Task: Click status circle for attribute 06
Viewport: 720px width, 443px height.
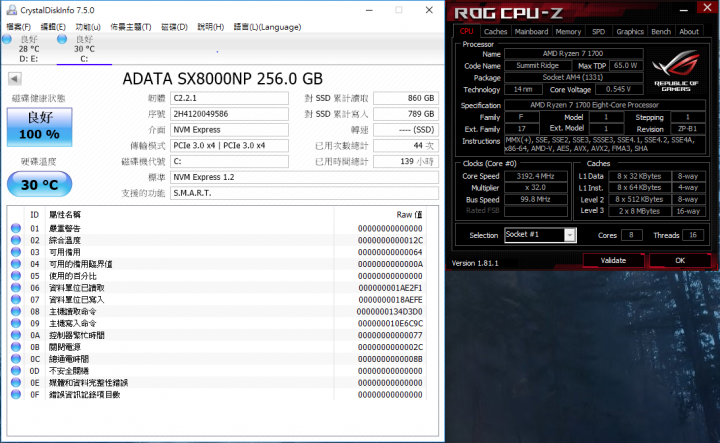Action: tap(16, 288)
